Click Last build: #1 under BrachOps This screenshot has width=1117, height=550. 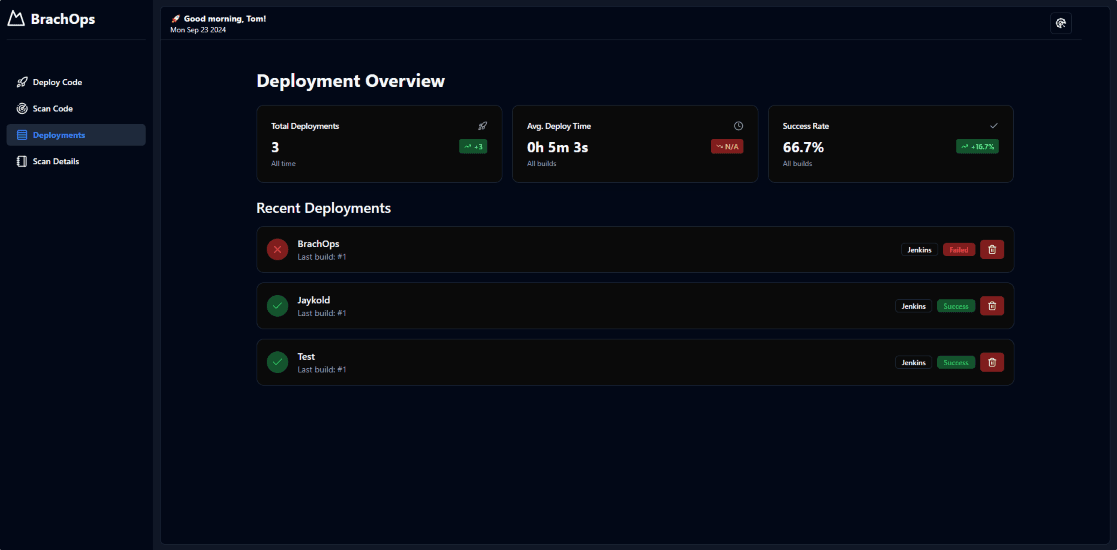321,256
